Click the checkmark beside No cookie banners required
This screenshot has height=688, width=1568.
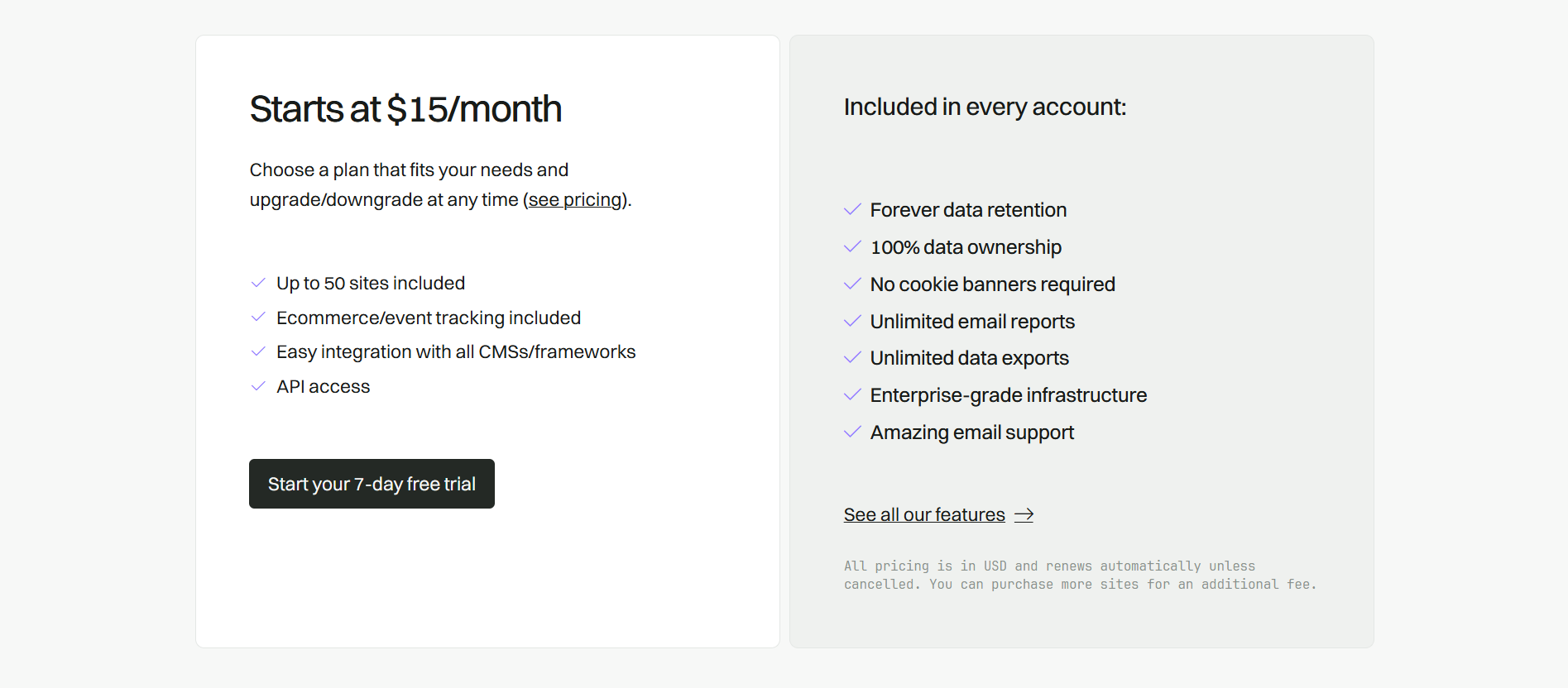(852, 284)
